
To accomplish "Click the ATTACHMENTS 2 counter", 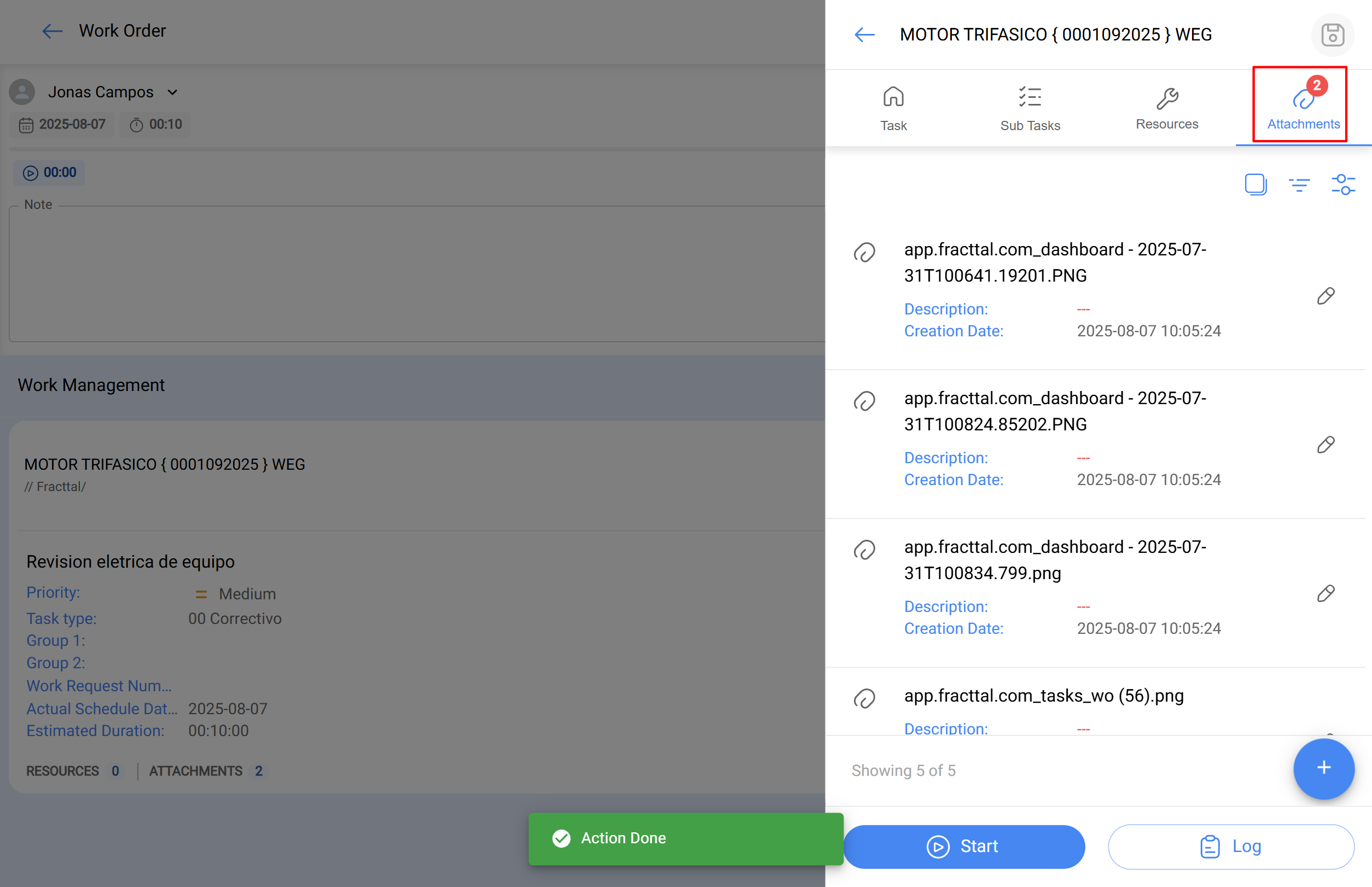I will [x=207, y=771].
